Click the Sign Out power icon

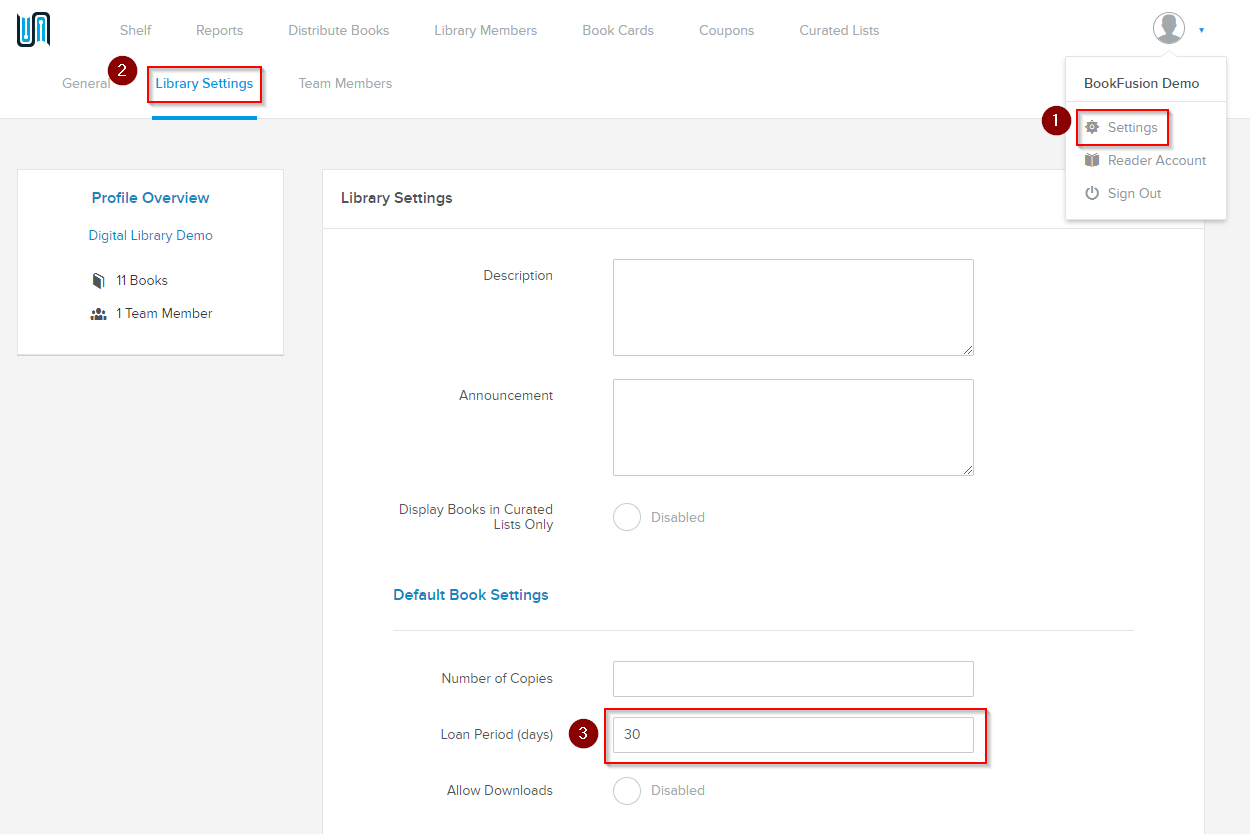click(1092, 193)
